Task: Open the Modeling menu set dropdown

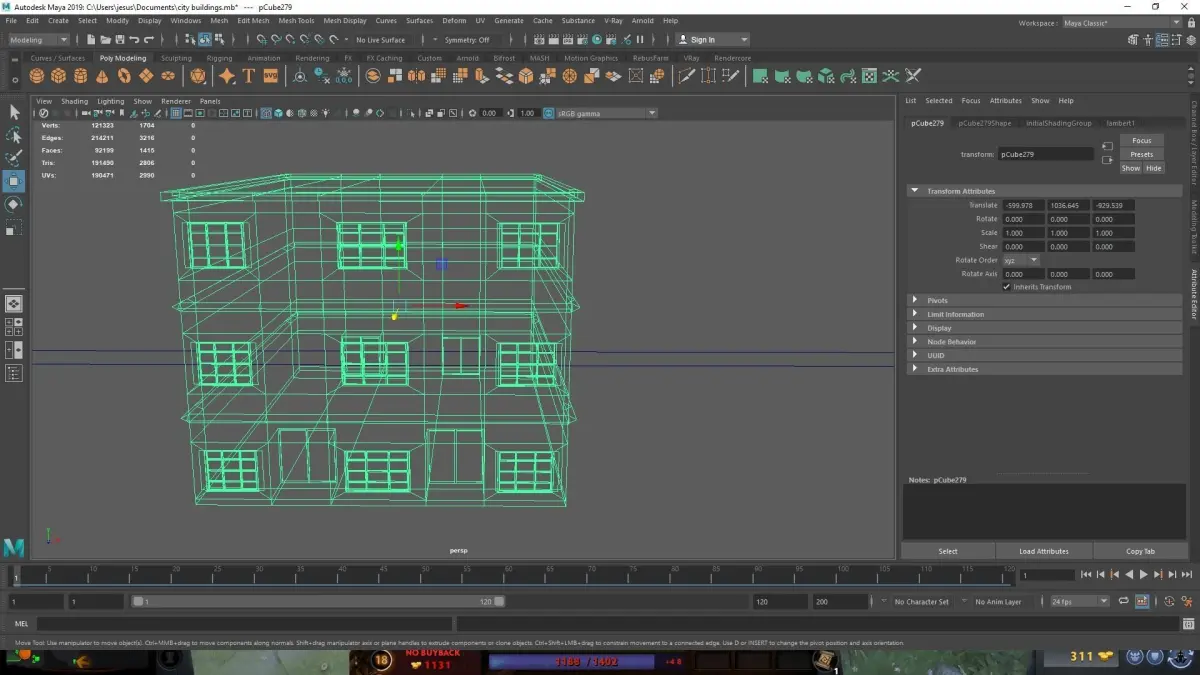Action: (x=38, y=40)
